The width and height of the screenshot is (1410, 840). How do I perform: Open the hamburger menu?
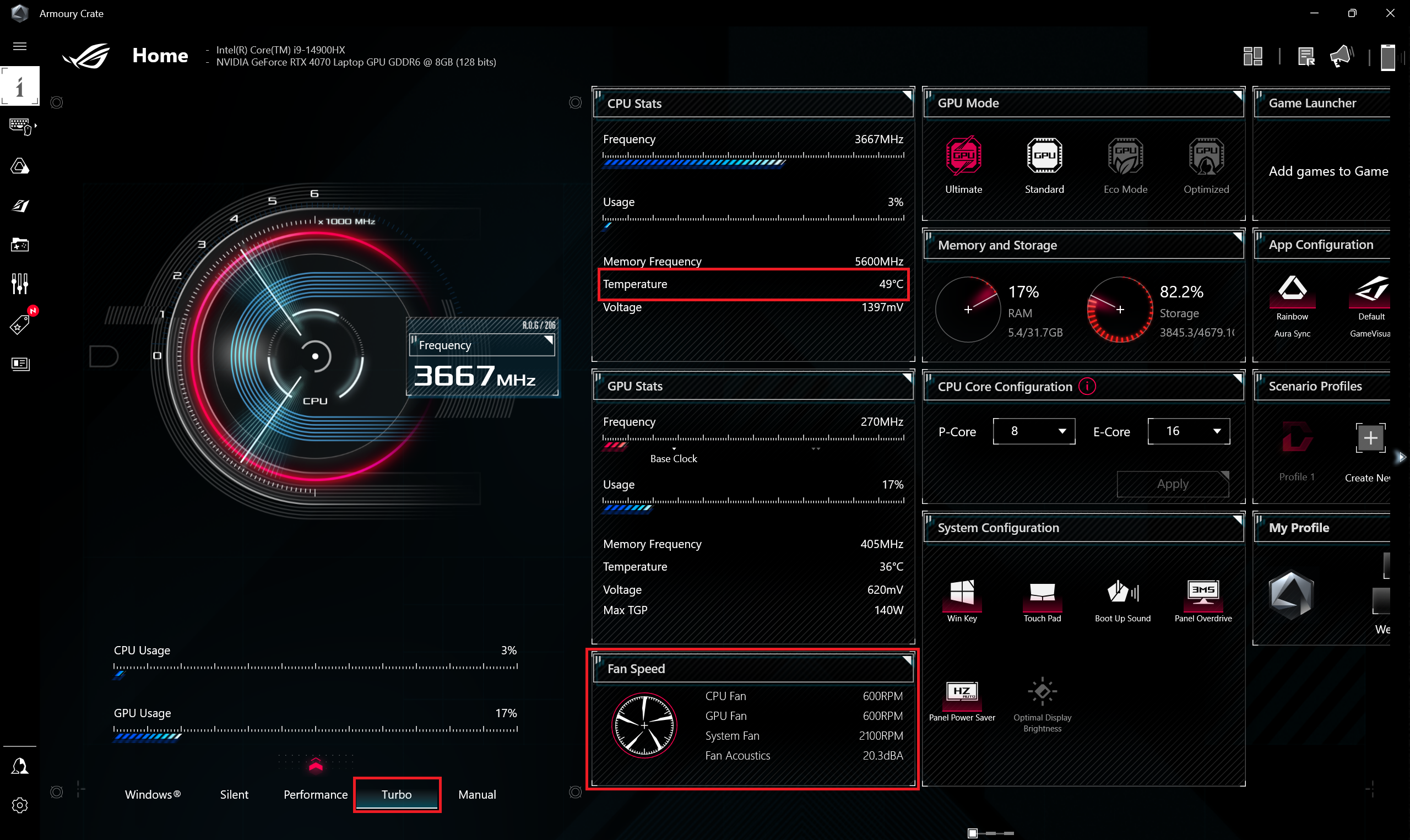pos(19,46)
